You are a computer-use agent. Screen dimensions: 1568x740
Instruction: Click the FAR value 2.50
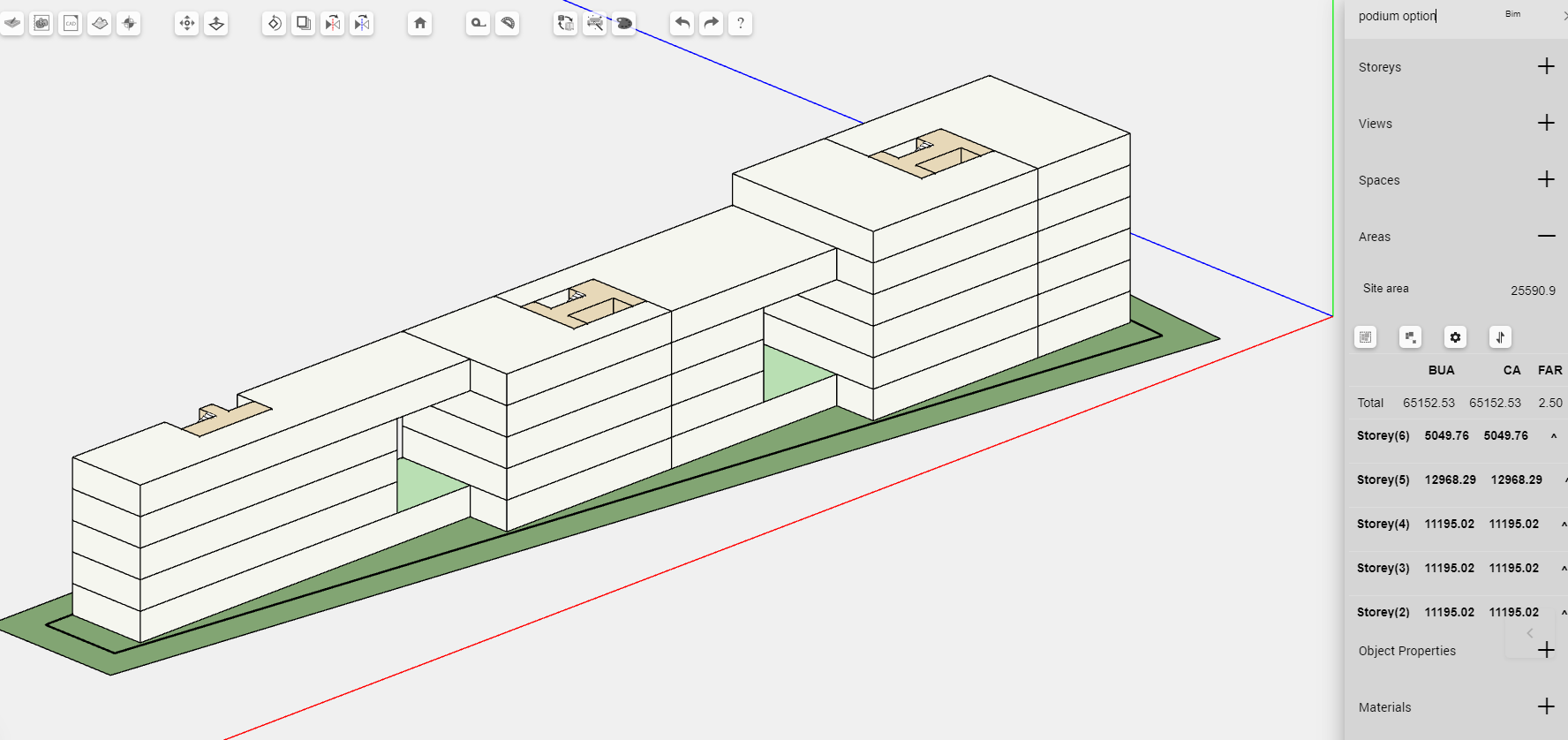click(1550, 403)
